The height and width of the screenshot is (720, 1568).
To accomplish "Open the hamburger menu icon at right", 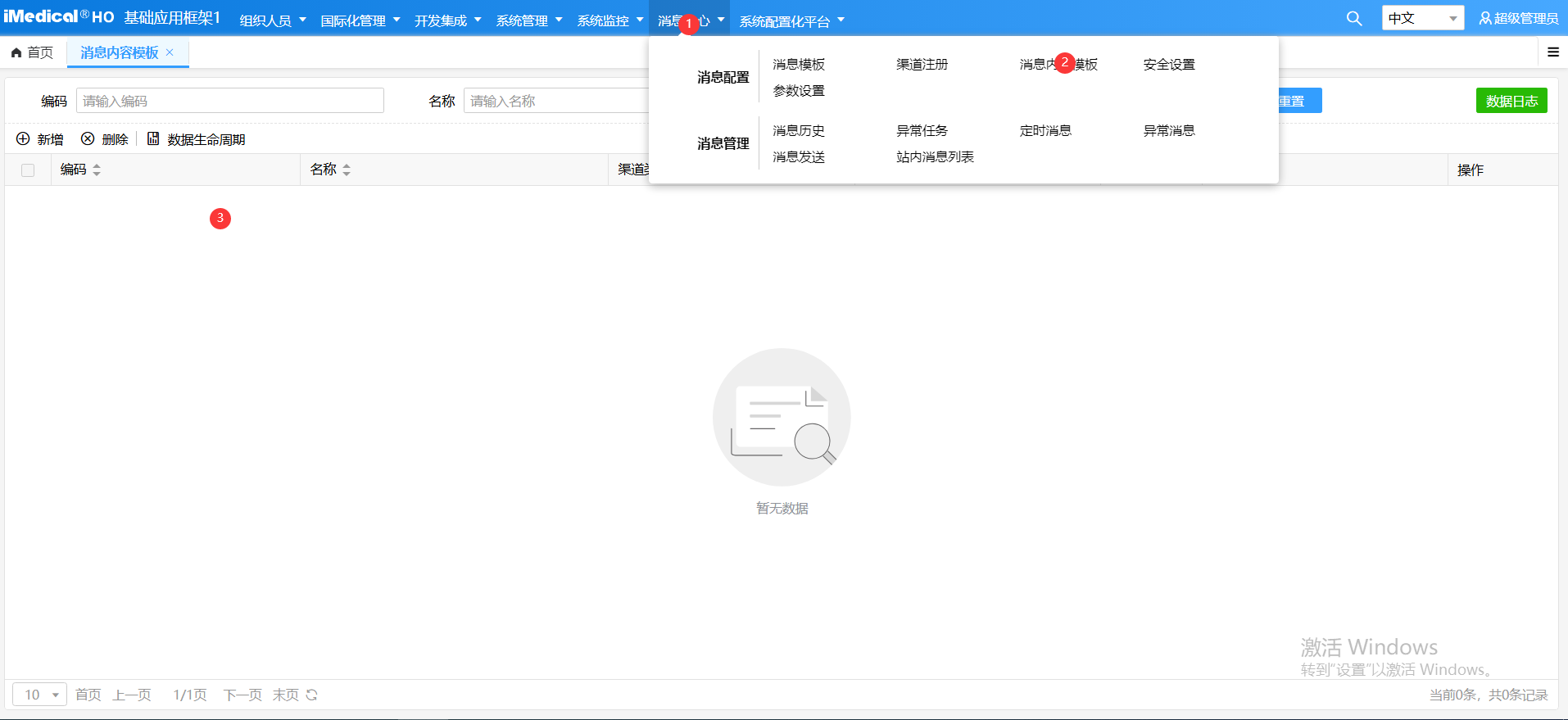I will pos(1552,52).
